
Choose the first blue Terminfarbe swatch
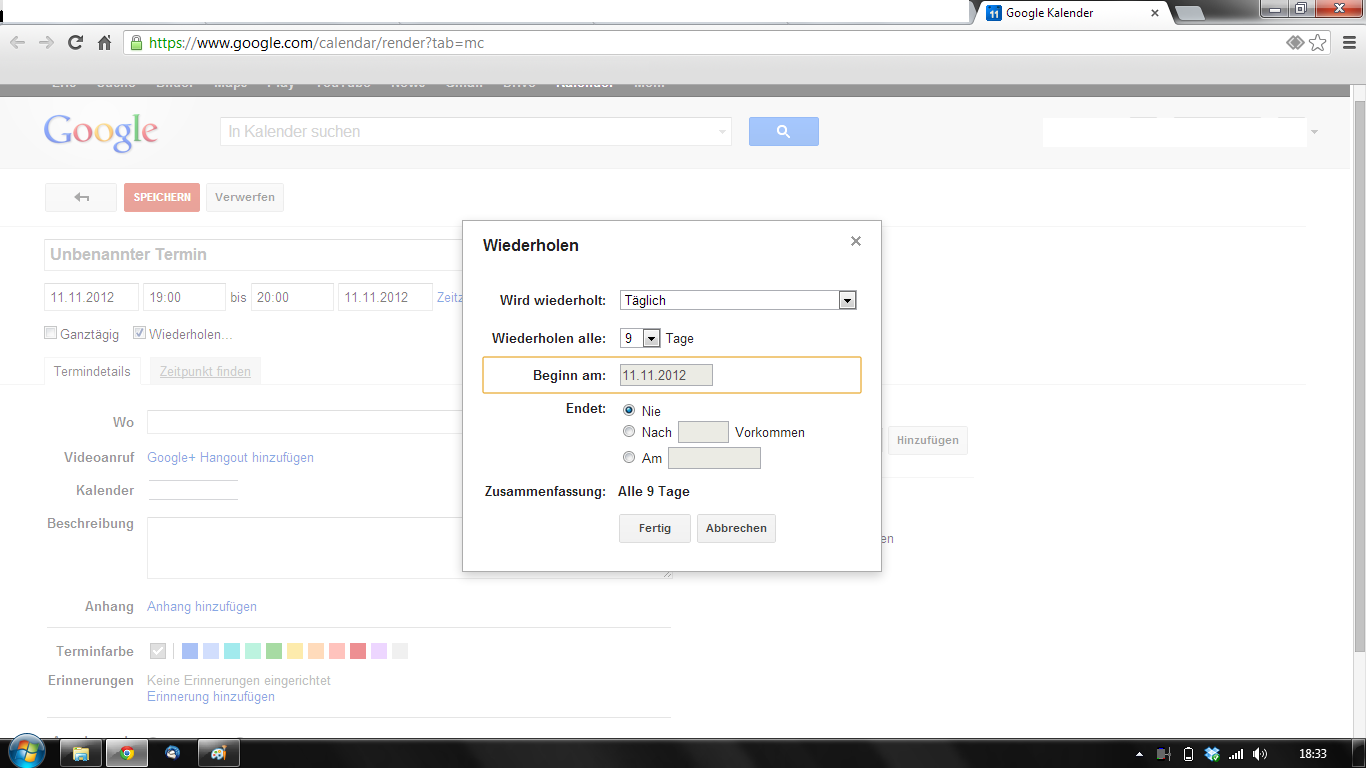(190, 651)
